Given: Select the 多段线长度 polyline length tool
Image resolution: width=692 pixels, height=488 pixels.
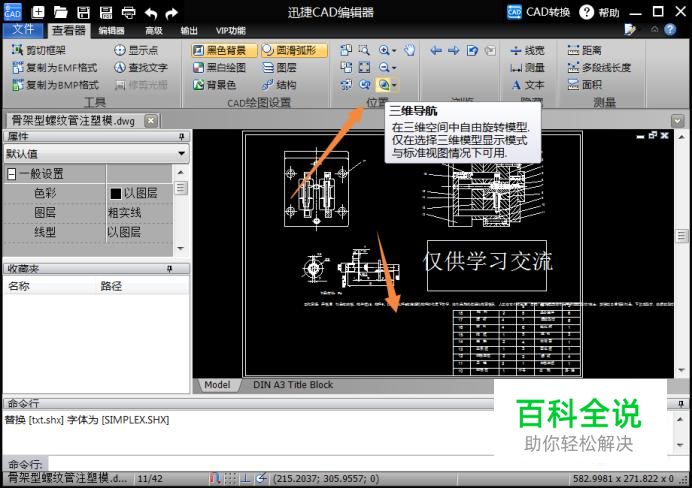Looking at the screenshot, I should point(599,68).
